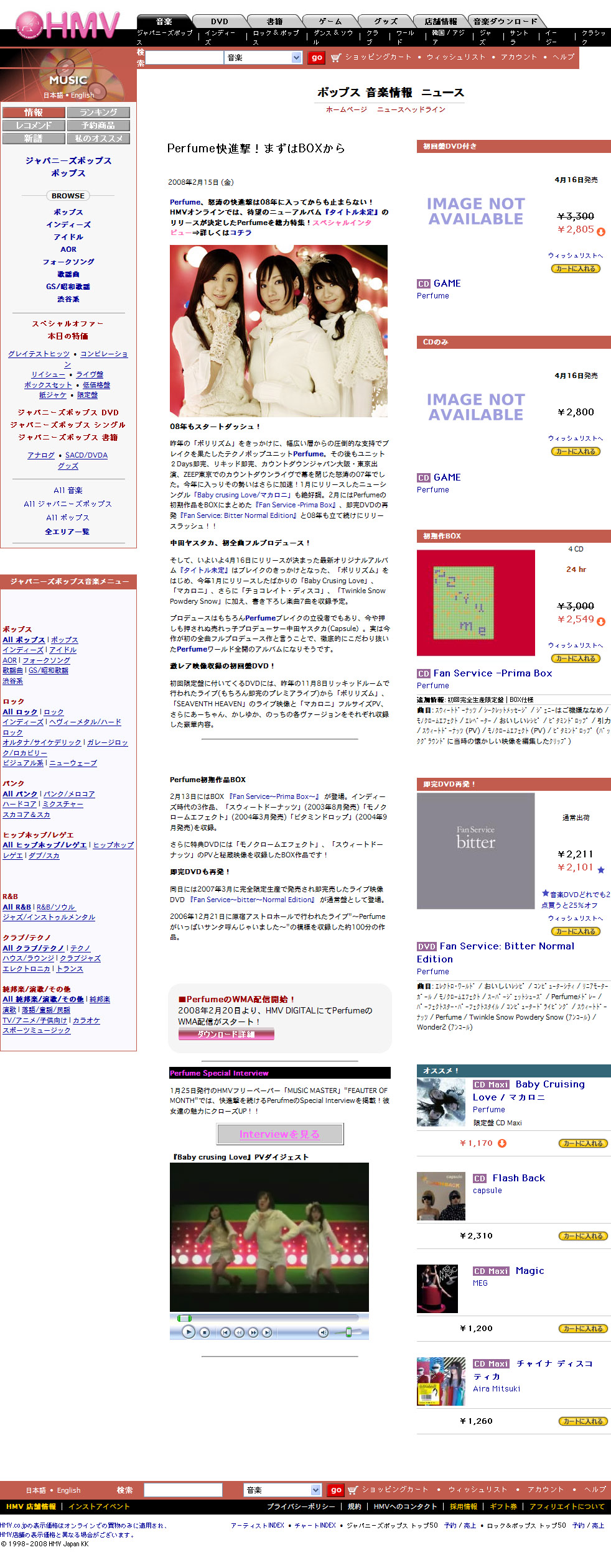Switch to the DVD tab

pyautogui.click(x=219, y=22)
